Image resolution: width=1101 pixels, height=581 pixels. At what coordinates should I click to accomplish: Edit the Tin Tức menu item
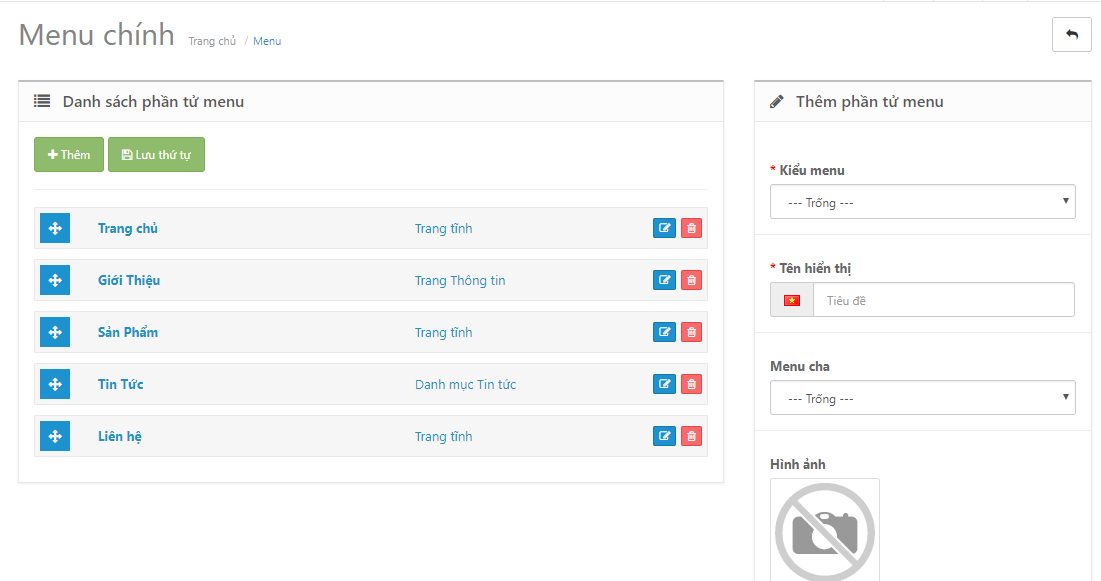pyautogui.click(x=664, y=384)
